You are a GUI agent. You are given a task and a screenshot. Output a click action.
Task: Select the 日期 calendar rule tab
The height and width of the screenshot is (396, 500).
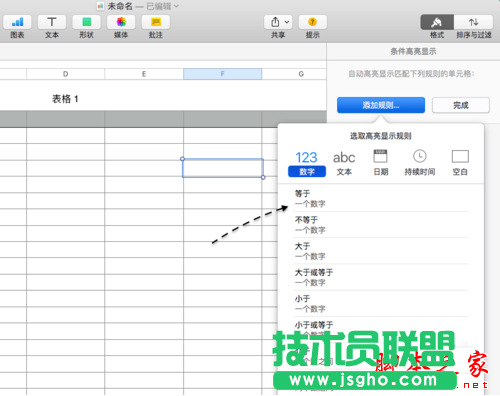pyautogui.click(x=380, y=163)
